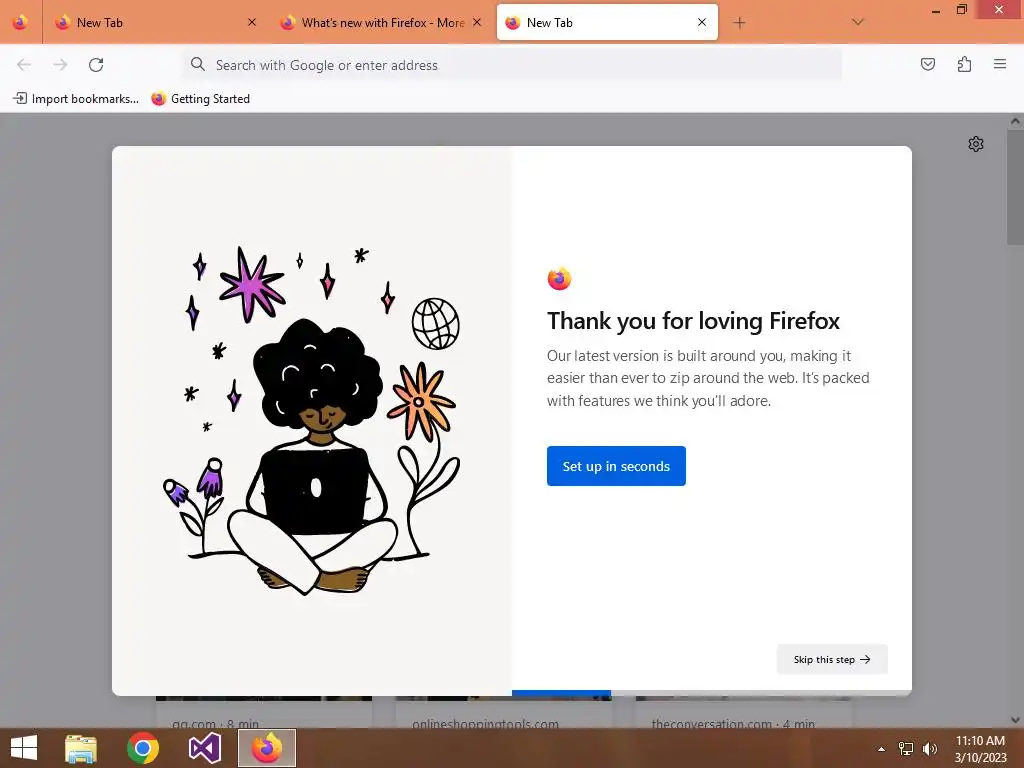Expand the list all tabs chevron
The width and height of the screenshot is (1024, 768).
pos(857,22)
